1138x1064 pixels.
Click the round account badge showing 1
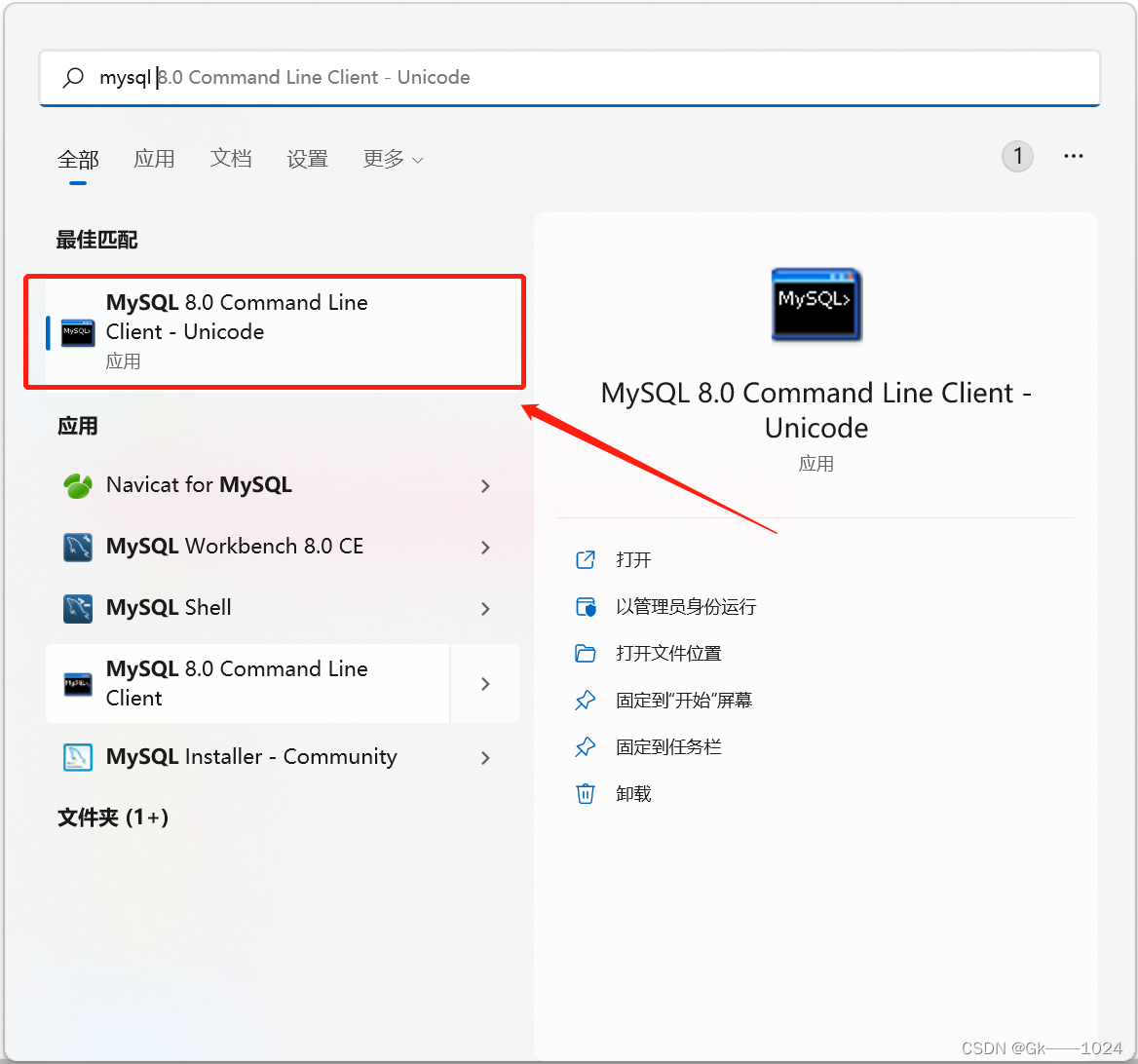(1017, 156)
